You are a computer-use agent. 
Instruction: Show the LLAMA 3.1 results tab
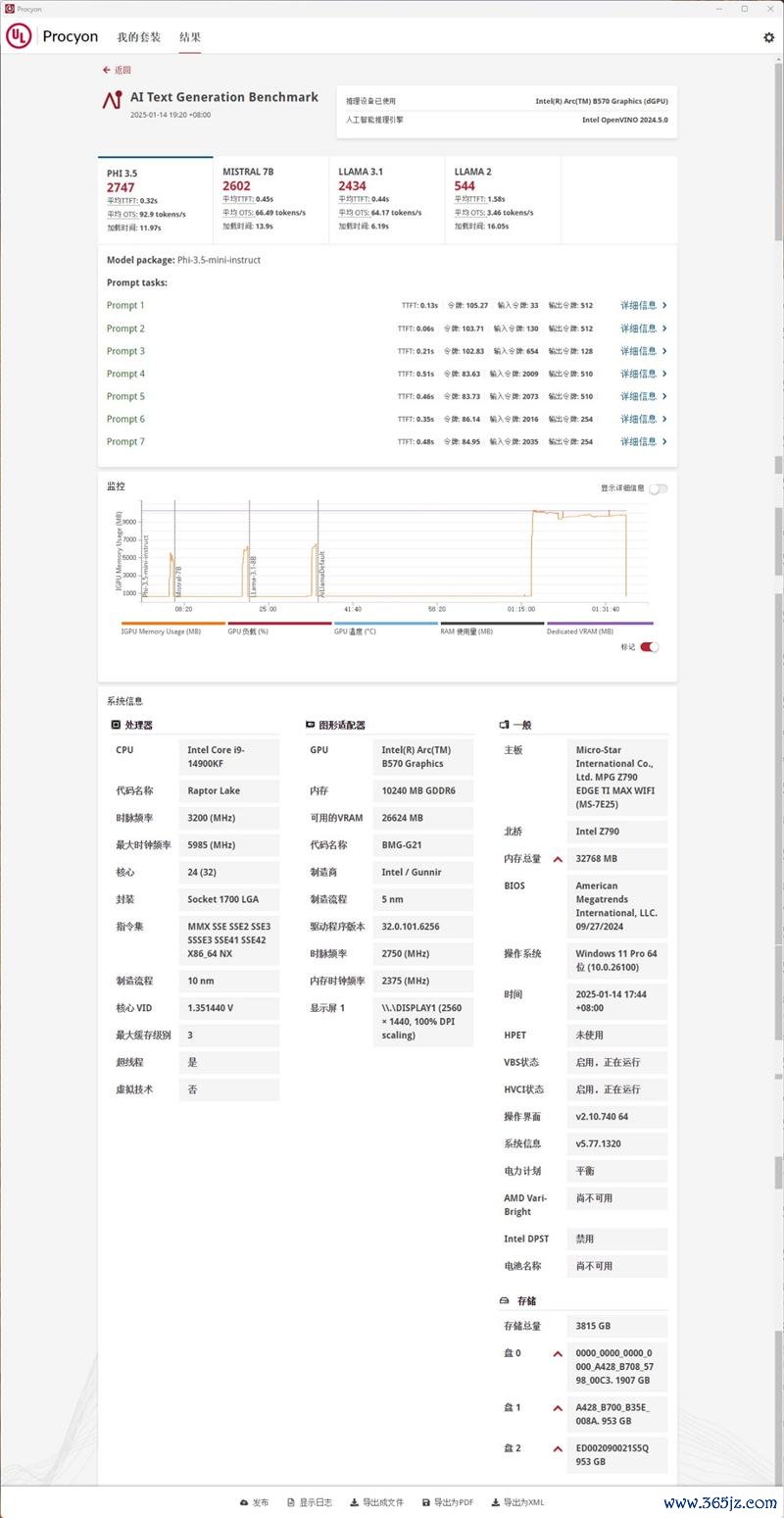pos(386,200)
